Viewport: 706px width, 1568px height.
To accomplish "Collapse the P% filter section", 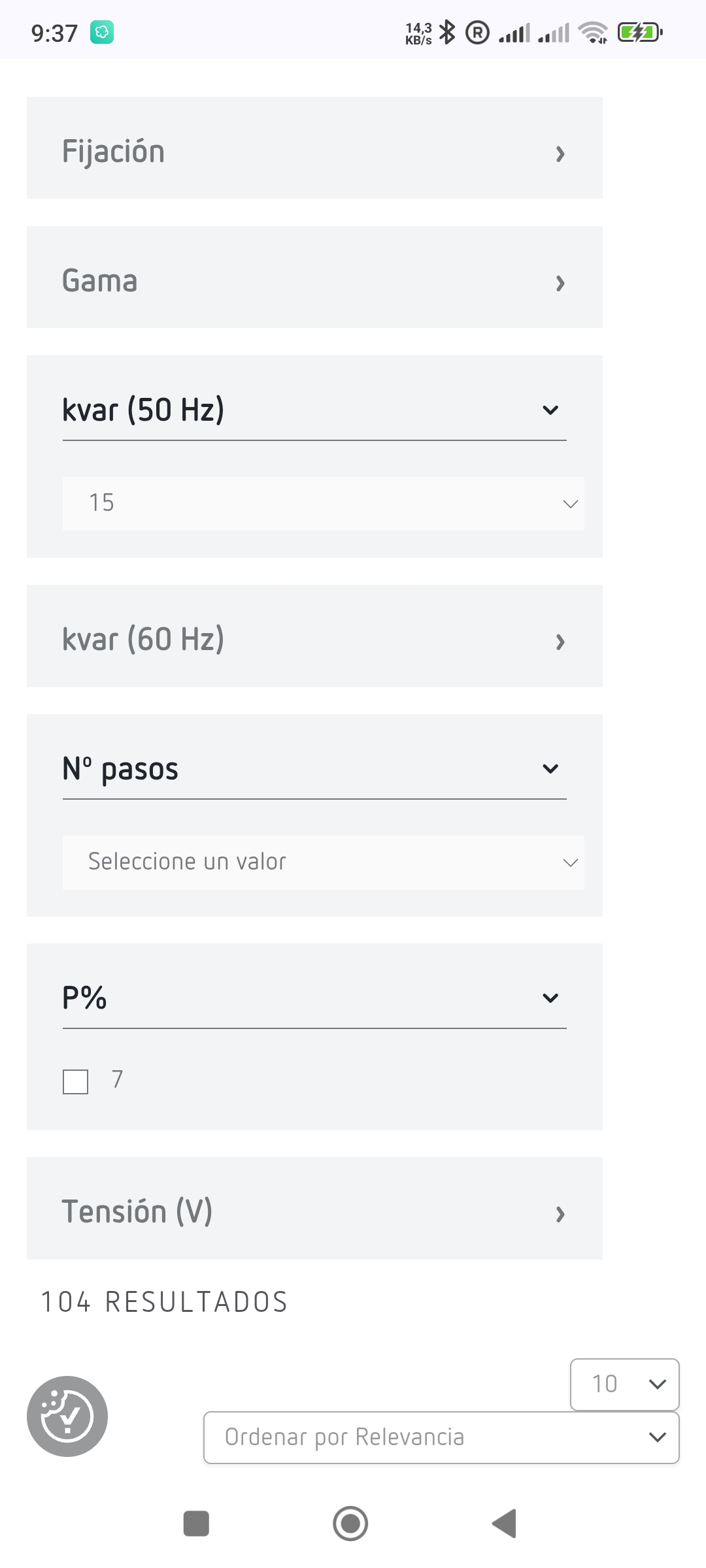I will pos(314,998).
